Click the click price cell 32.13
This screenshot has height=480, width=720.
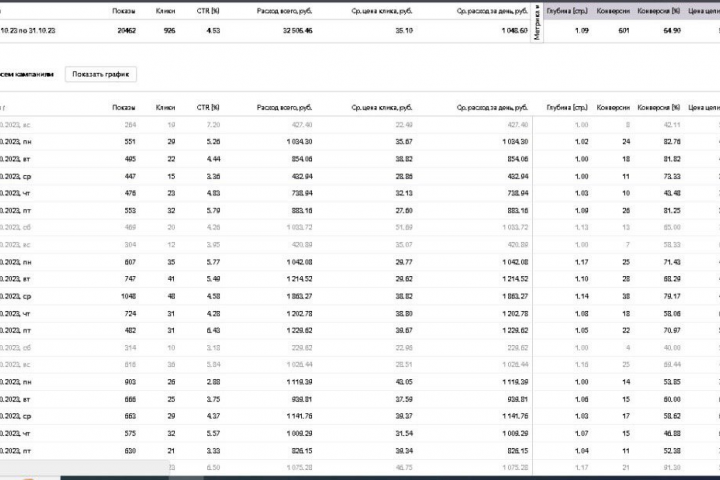[404, 193]
